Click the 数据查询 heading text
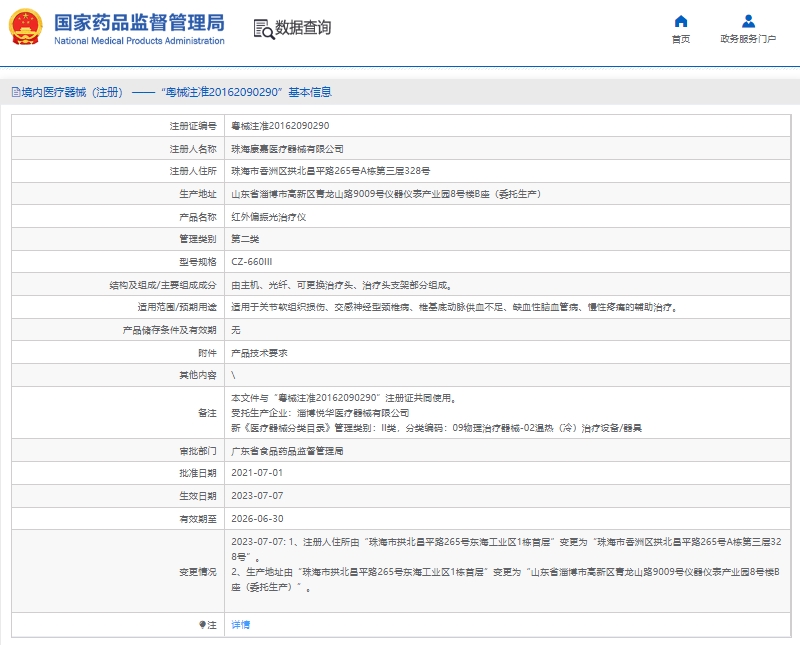The image size is (800, 645). pos(303,28)
